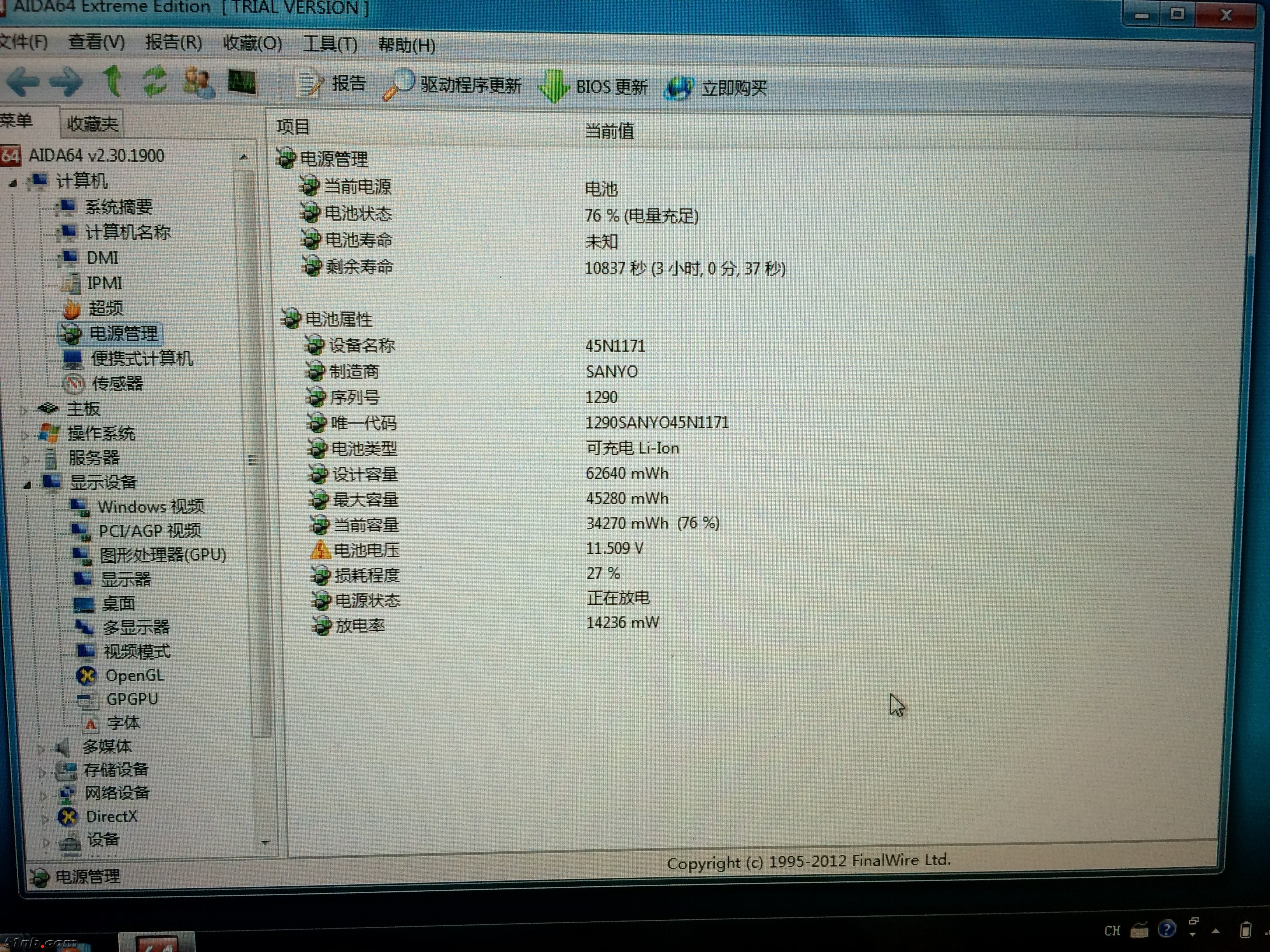Click AIDA64 v2.30.1900 root node

coord(96,156)
